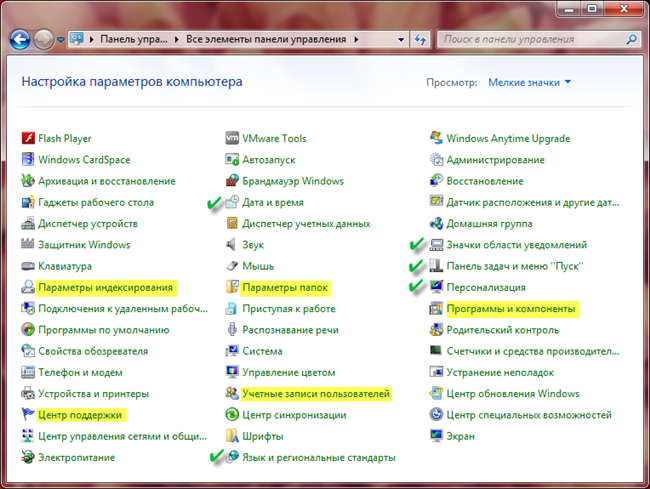Click the Forward navigation button

tap(44, 40)
